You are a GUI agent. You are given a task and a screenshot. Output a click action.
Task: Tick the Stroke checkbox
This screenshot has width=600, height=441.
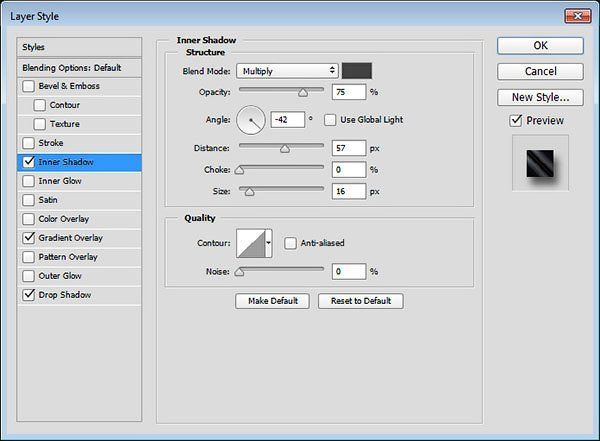28,143
